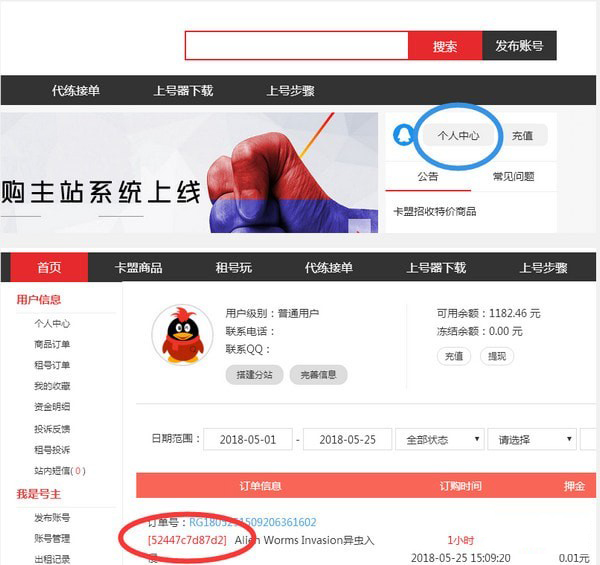This screenshot has width=600, height=565.
Task: Focus the search input field at top
Action: (297, 46)
